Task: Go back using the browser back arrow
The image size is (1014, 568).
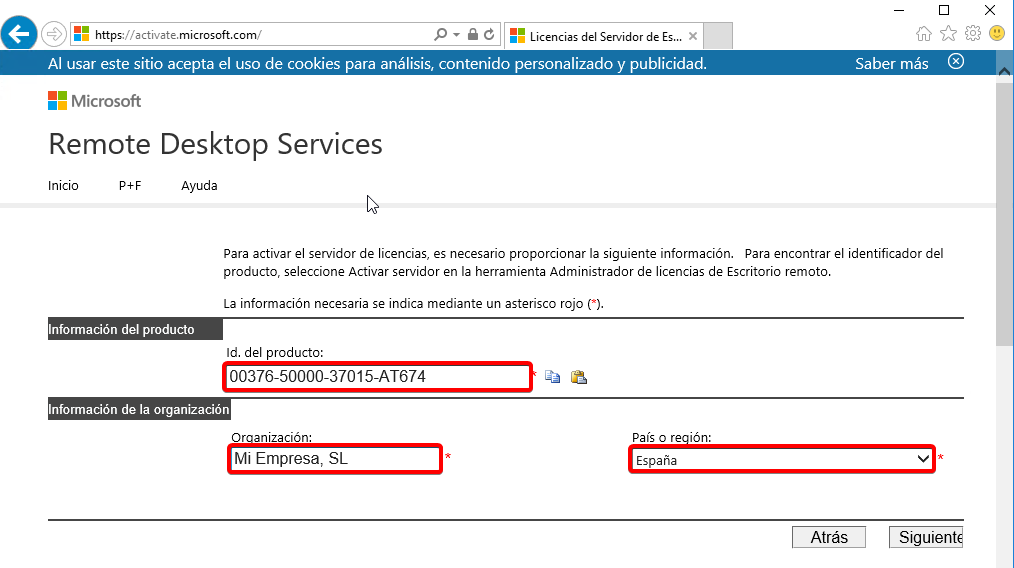Action: pyautogui.click(x=19, y=32)
